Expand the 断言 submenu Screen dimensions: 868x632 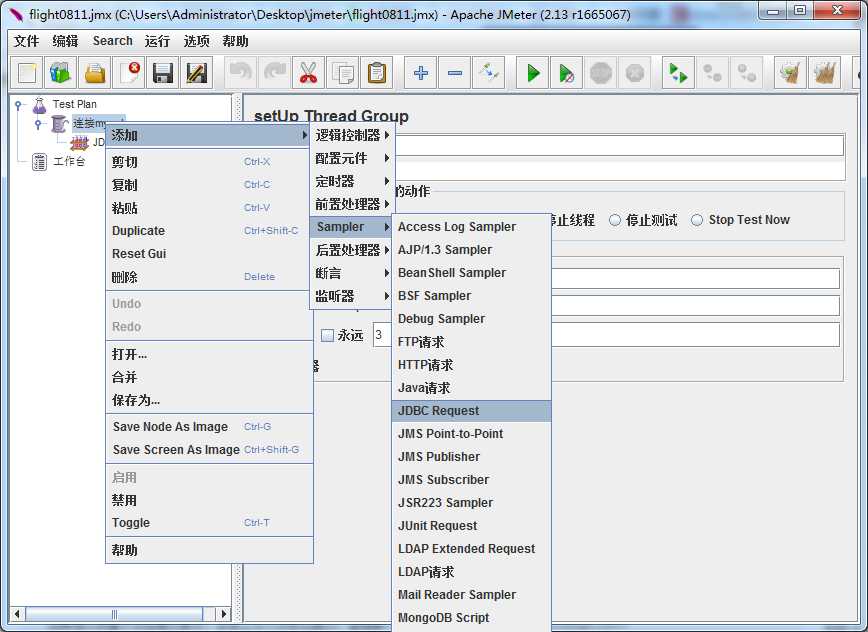pyautogui.click(x=352, y=273)
